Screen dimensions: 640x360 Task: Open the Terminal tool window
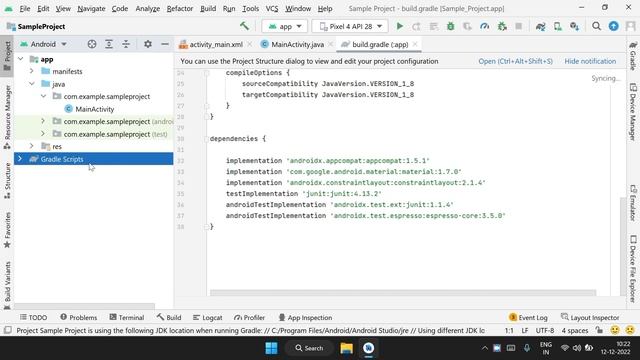[127, 317]
